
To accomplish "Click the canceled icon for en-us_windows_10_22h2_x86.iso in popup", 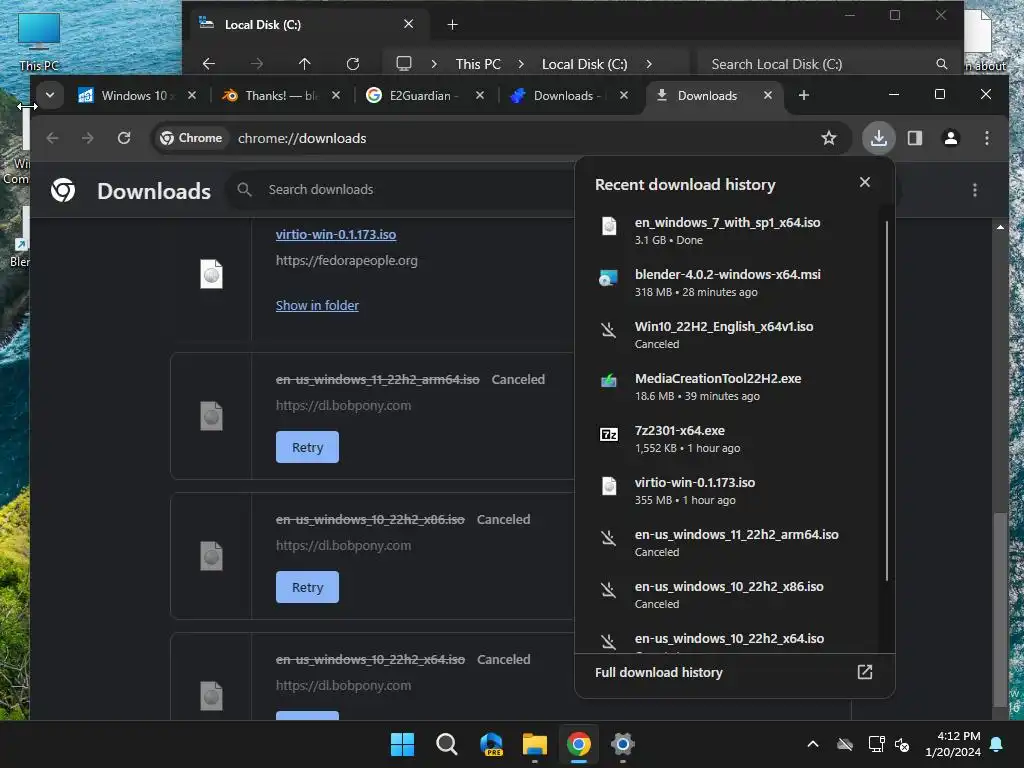I will 609,590.
